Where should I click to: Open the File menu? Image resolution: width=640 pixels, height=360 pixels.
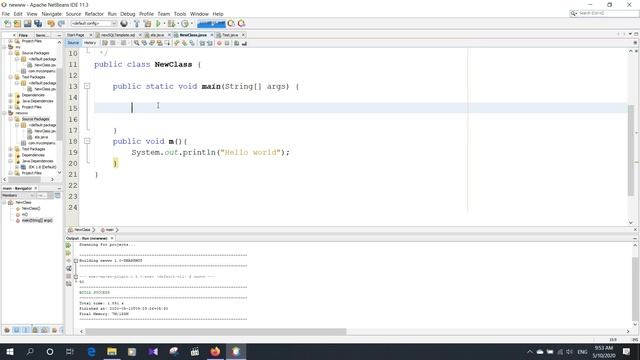6,14
